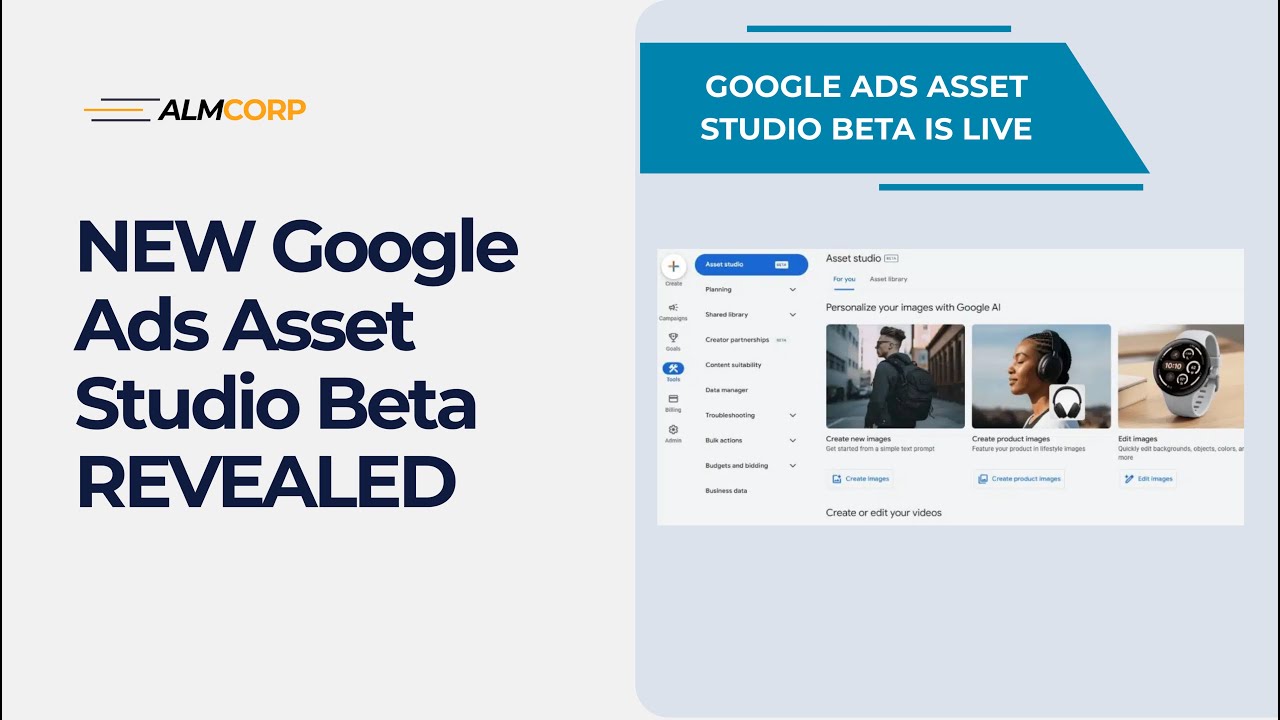Screen dimensions: 1280x720
Task: Open the smartwatch thumbnail
Action: (1181, 376)
